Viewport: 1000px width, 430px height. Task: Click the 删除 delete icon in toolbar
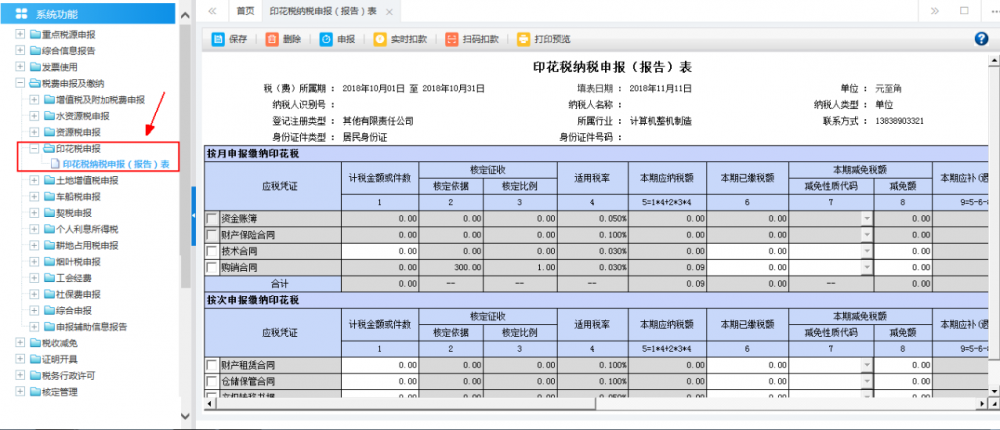click(272, 39)
